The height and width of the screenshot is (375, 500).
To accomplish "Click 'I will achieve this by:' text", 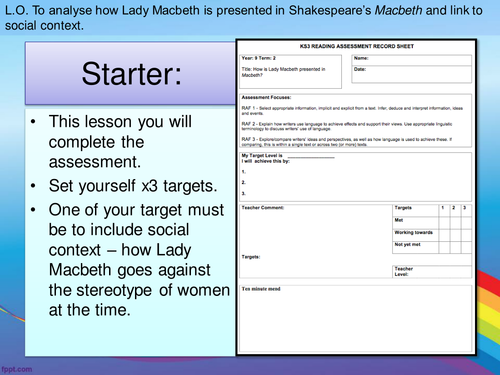I will pyautogui.click(x=266, y=161).
